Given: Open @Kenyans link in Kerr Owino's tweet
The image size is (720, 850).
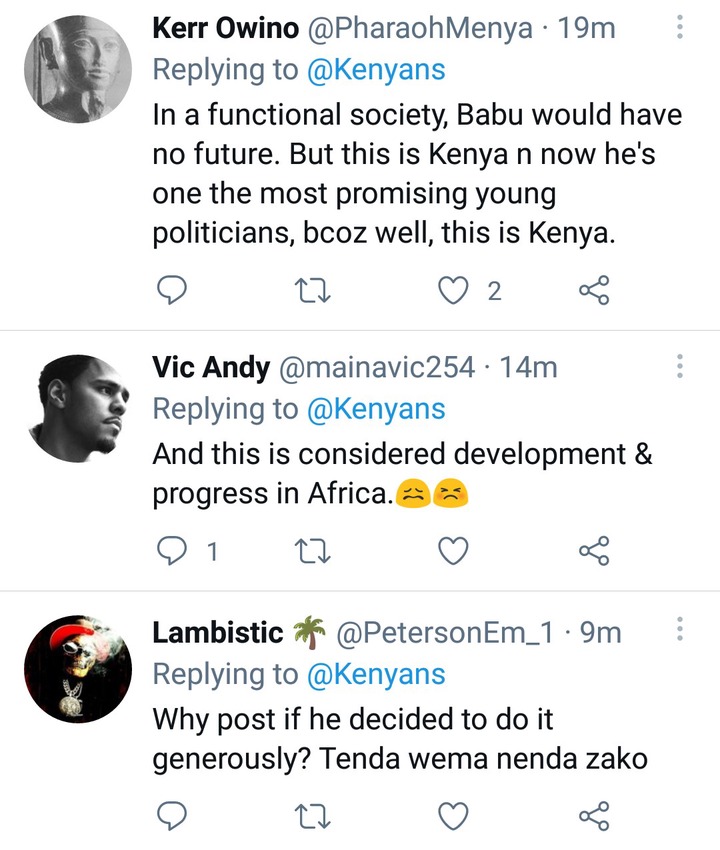Looking at the screenshot, I should coord(376,69).
